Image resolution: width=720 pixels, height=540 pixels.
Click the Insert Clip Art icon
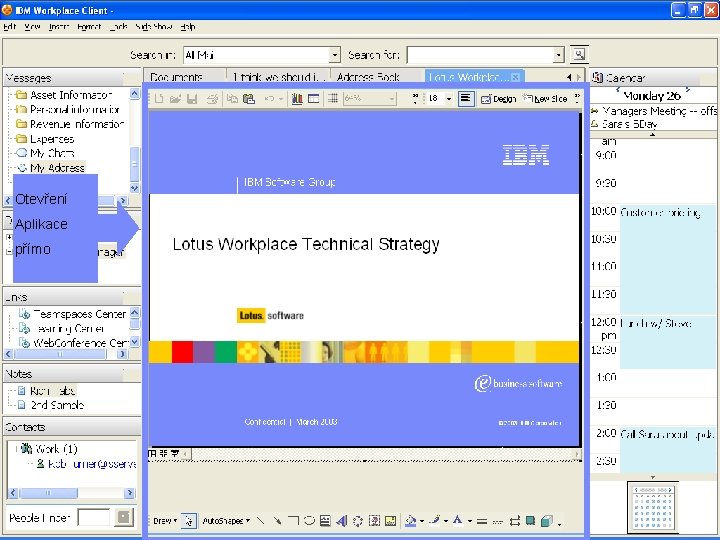point(374,521)
